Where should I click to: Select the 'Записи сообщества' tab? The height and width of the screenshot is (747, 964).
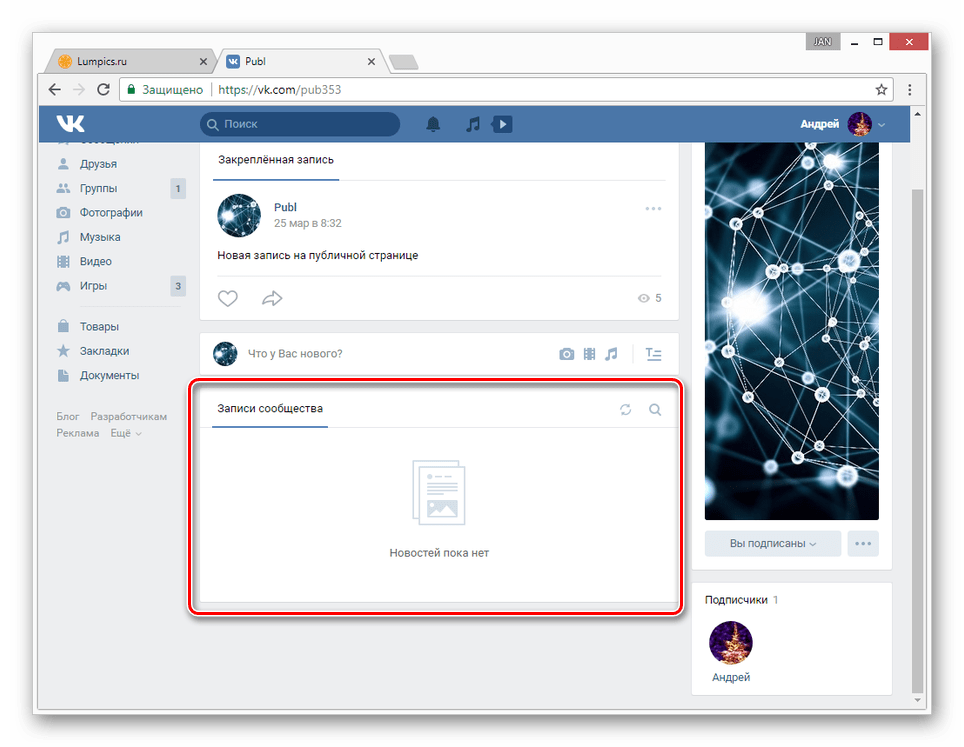pos(270,409)
